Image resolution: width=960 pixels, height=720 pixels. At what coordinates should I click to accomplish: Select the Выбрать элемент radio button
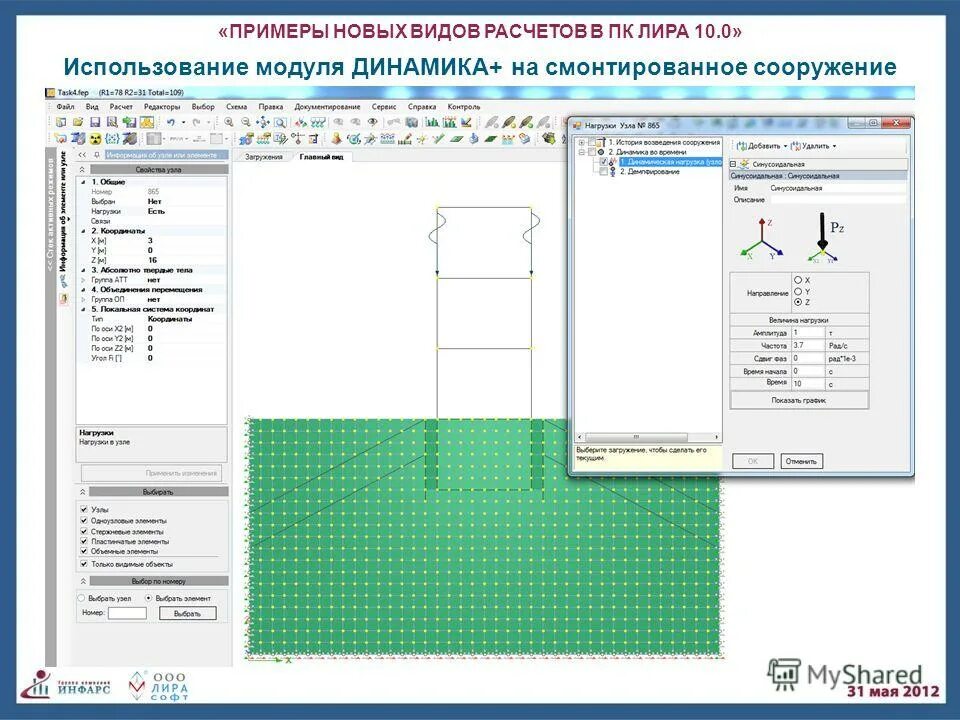tap(148, 598)
